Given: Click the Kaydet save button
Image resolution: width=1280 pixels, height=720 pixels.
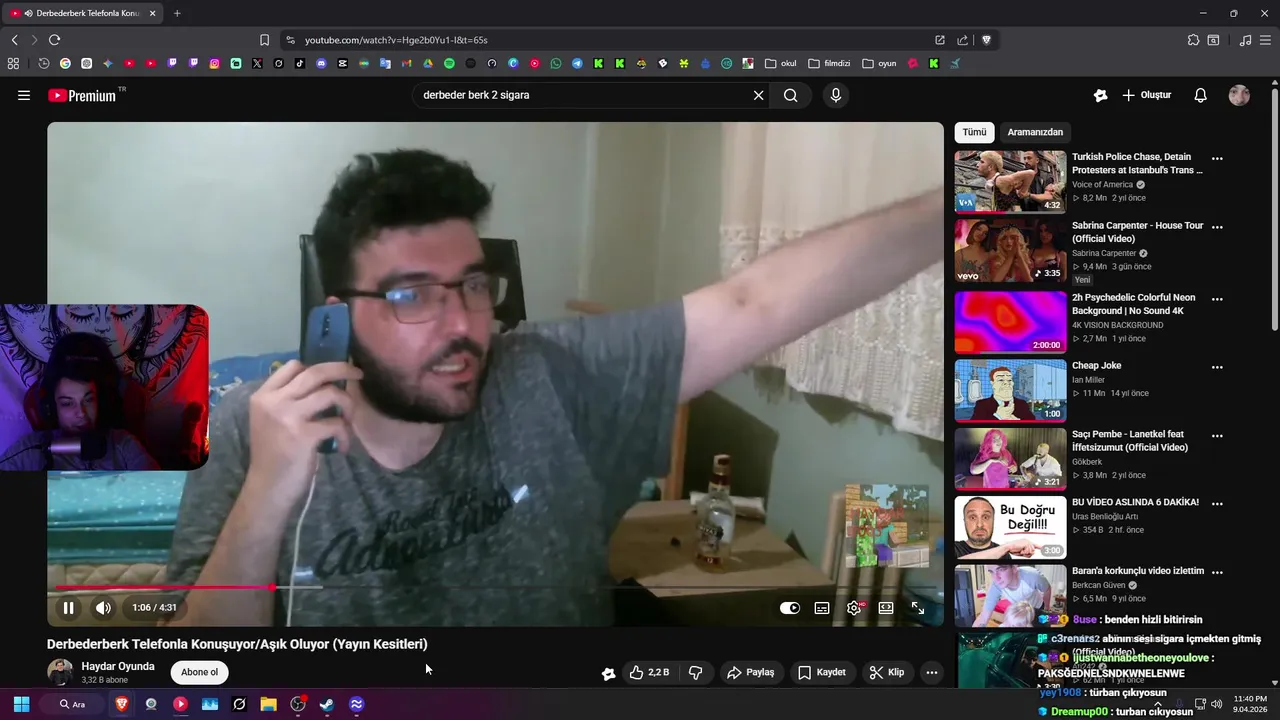Looking at the screenshot, I should point(822,672).
